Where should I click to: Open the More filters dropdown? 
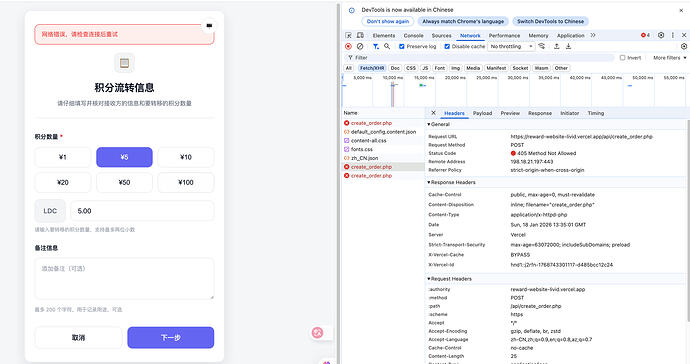pos(669,58)
